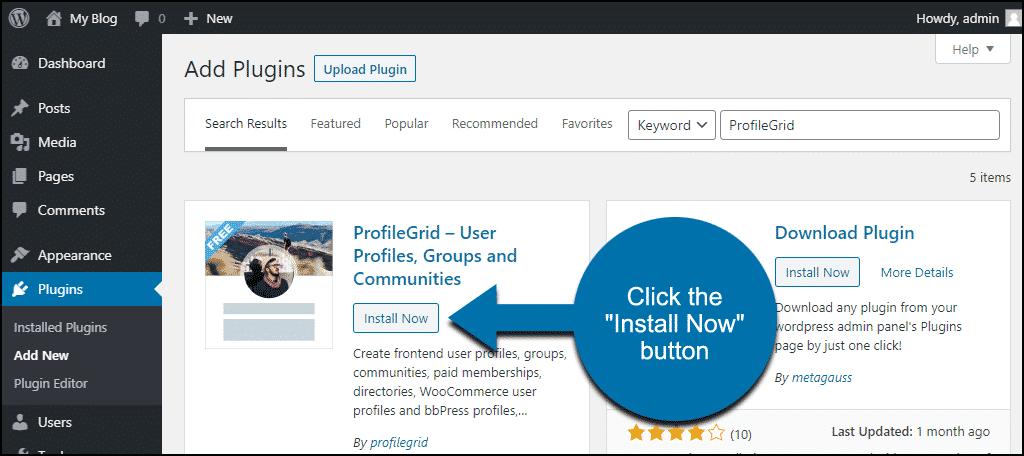1024x456 pixels.
Task: Click the Dashboard gauge icon
Action: pyautogui.click(x=20, y=63)
